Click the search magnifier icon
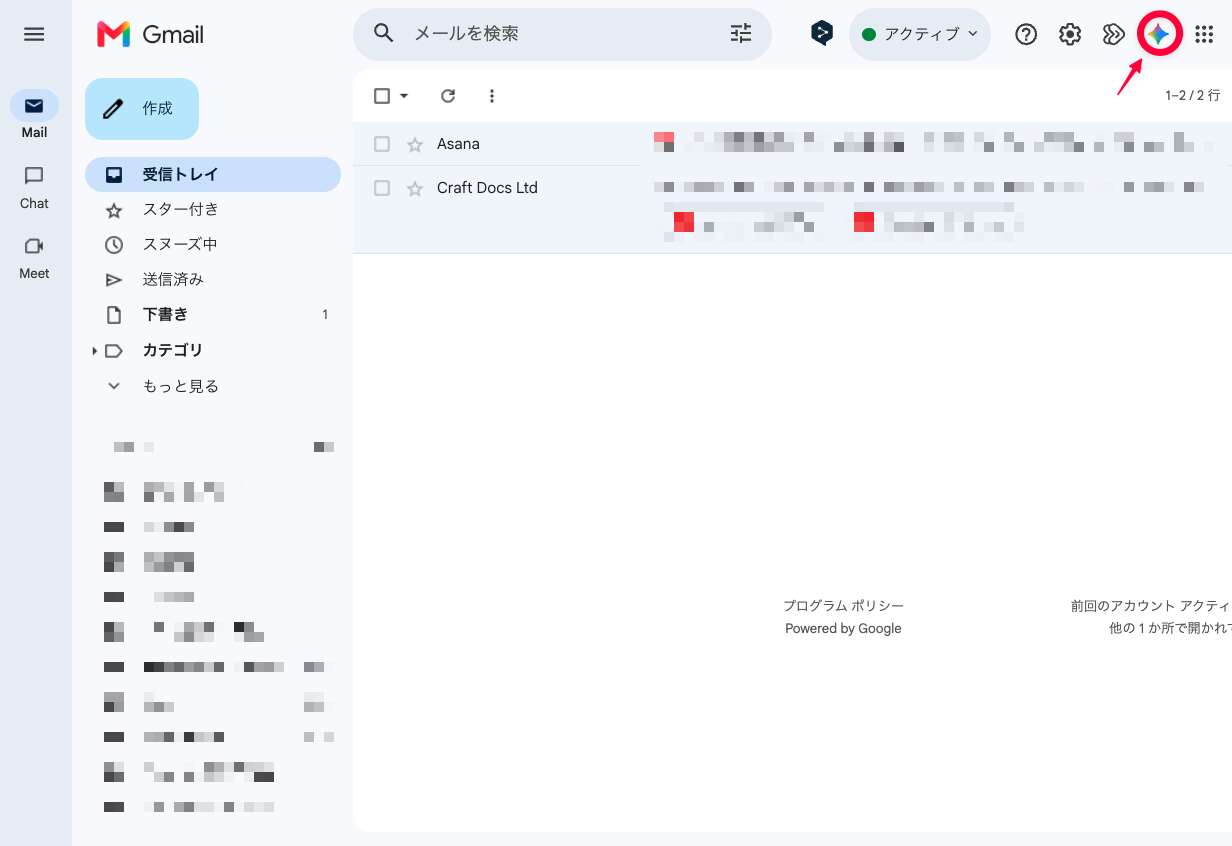Viewport: 1232px width, 846px height. tap(384, 33)
